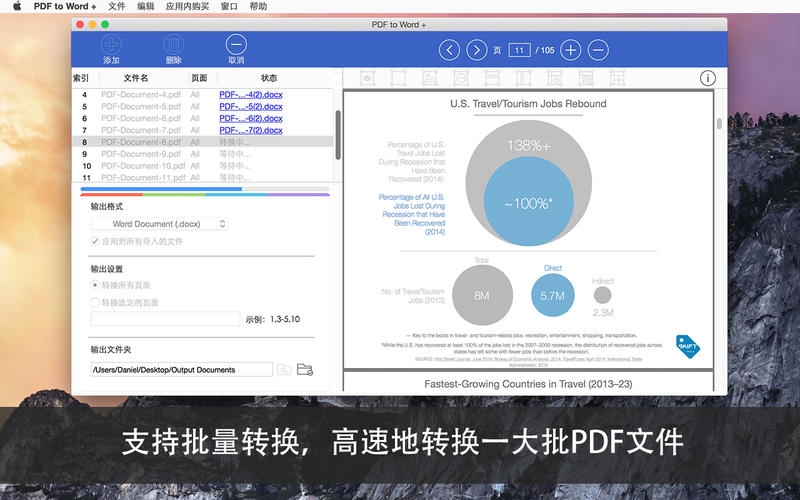
Task: Click the browse output folder icon
Action: pyautogui.click(x=284, y=369)
